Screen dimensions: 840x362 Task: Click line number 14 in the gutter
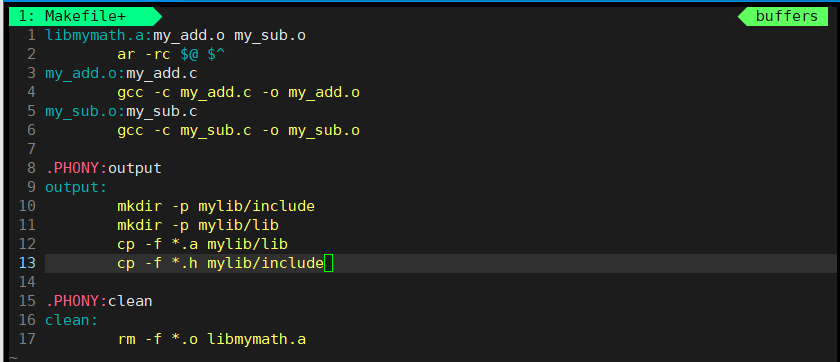tap(27, 282)
